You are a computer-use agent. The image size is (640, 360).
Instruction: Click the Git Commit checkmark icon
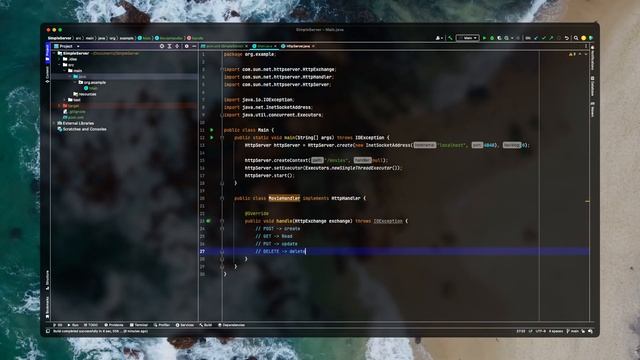(x=544, y=38)
